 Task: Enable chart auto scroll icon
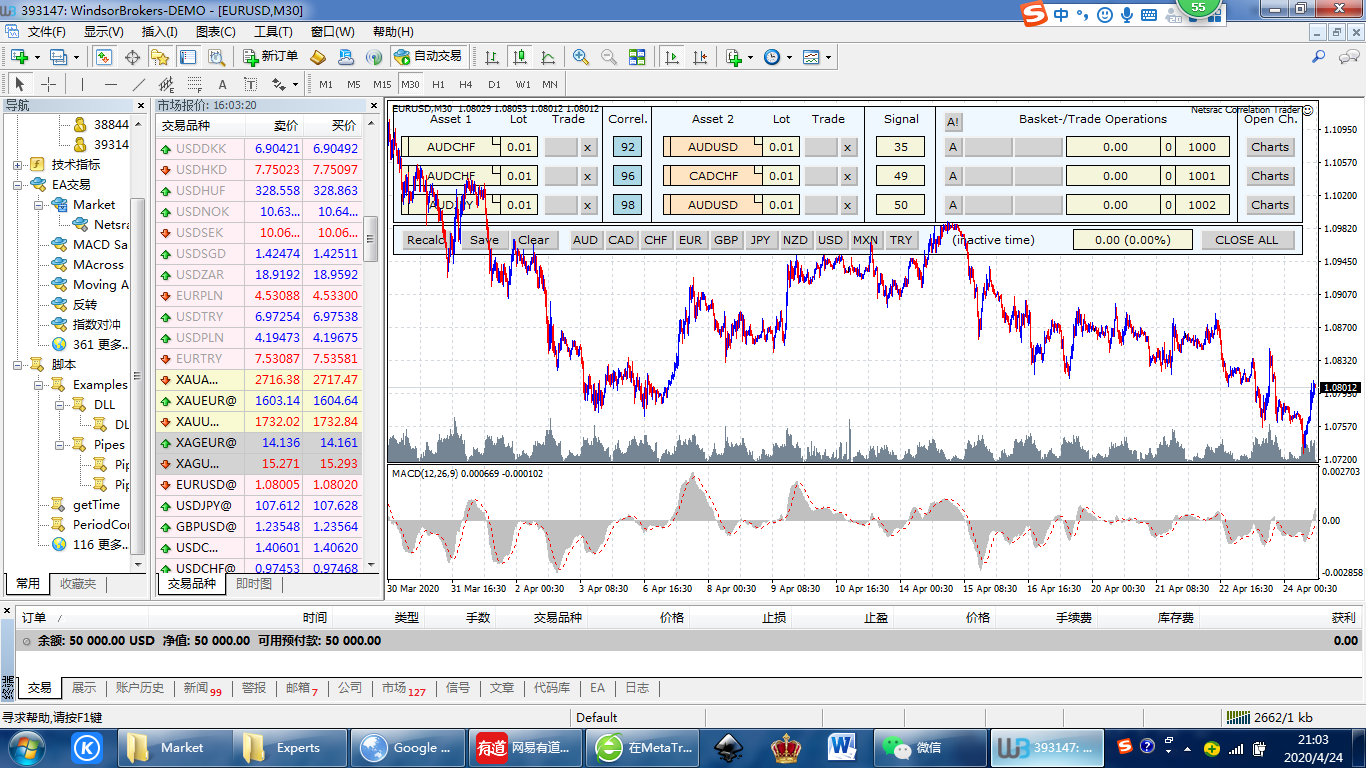pyautogui.click(x=671, y=57)
